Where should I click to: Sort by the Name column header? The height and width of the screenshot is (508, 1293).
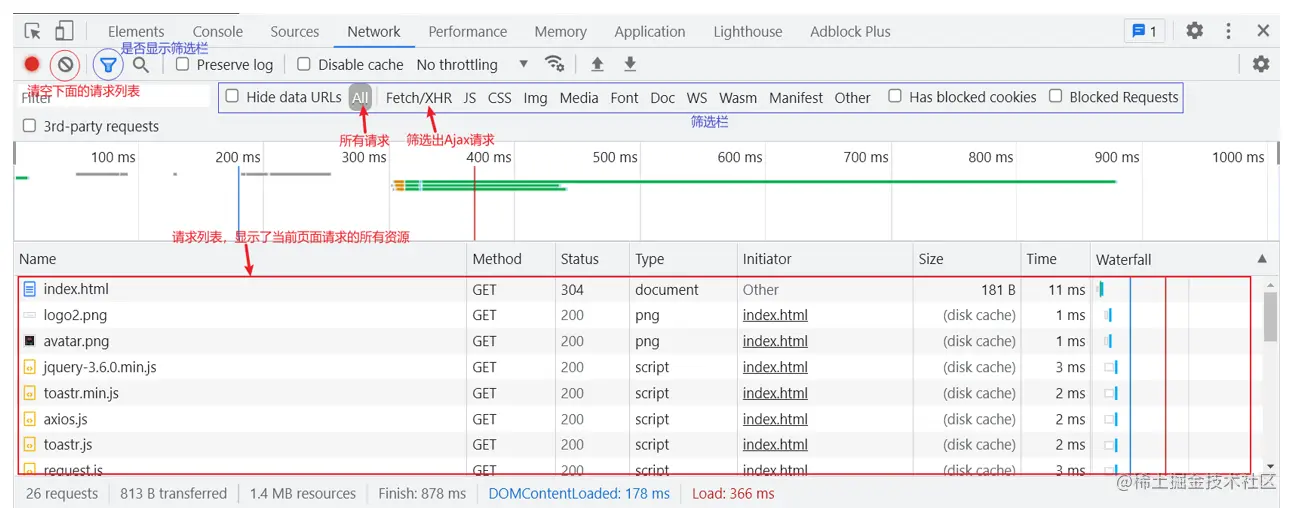[x=241, y=259]
